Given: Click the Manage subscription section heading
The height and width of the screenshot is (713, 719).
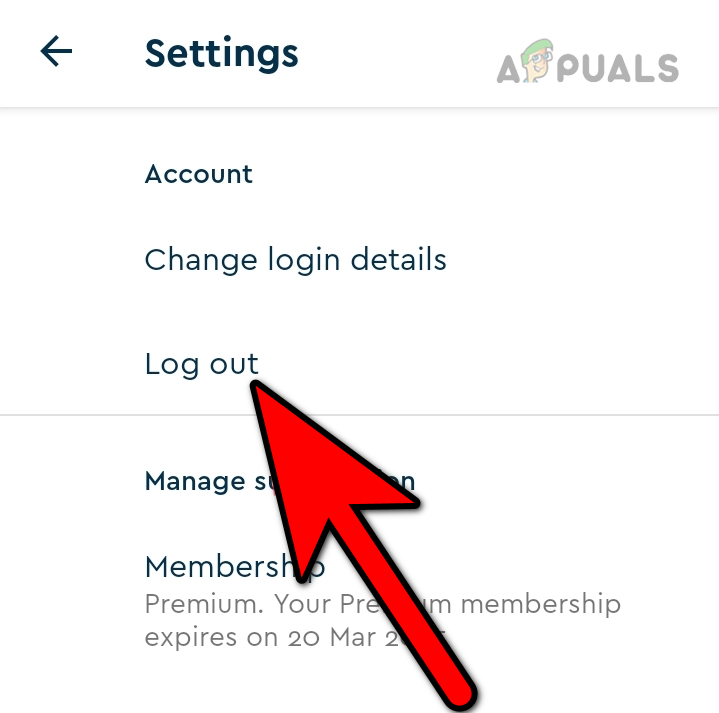Looking at the screenshot, I should click(280, 481).
